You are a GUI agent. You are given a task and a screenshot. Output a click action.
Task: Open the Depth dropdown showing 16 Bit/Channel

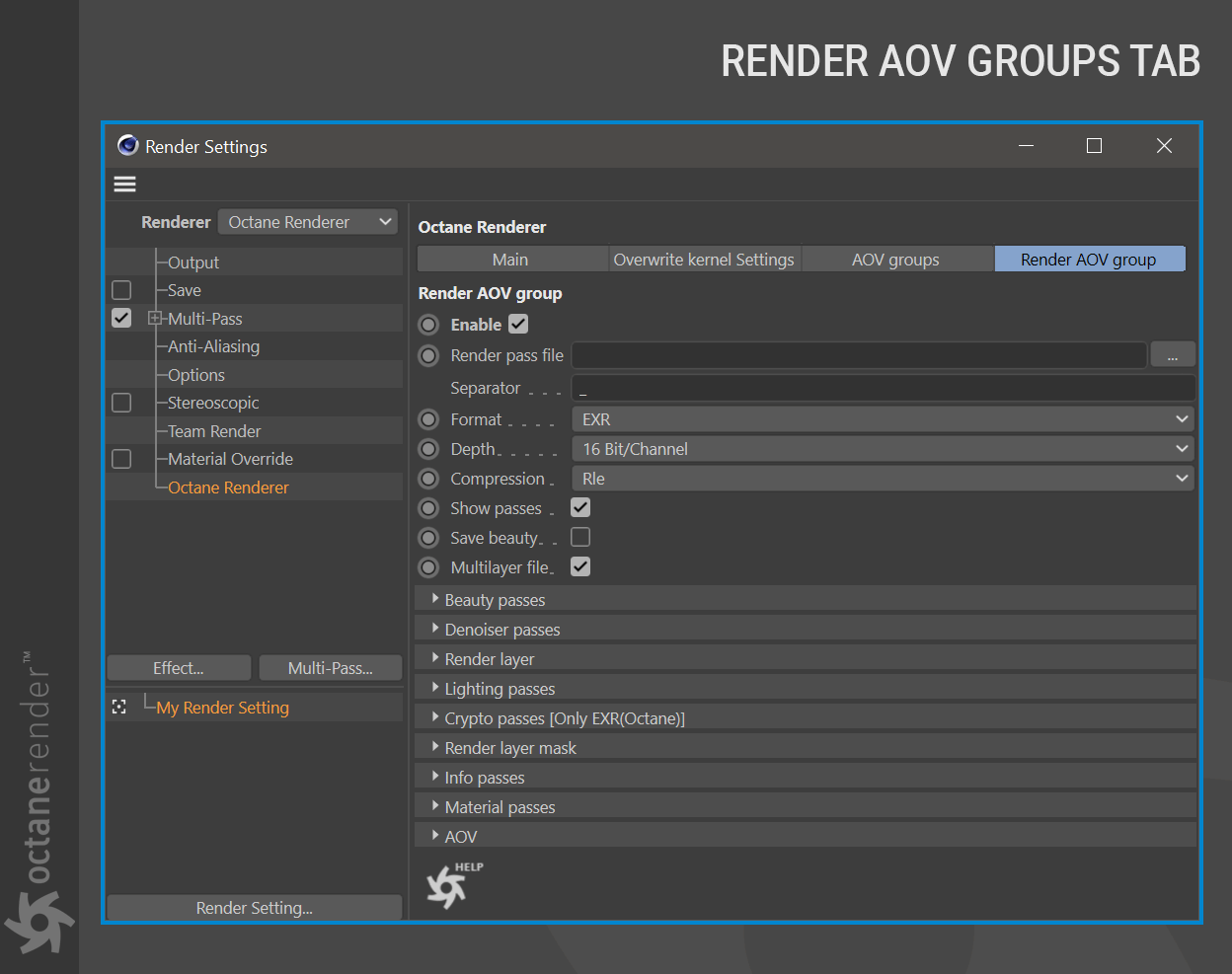point(883,449)
